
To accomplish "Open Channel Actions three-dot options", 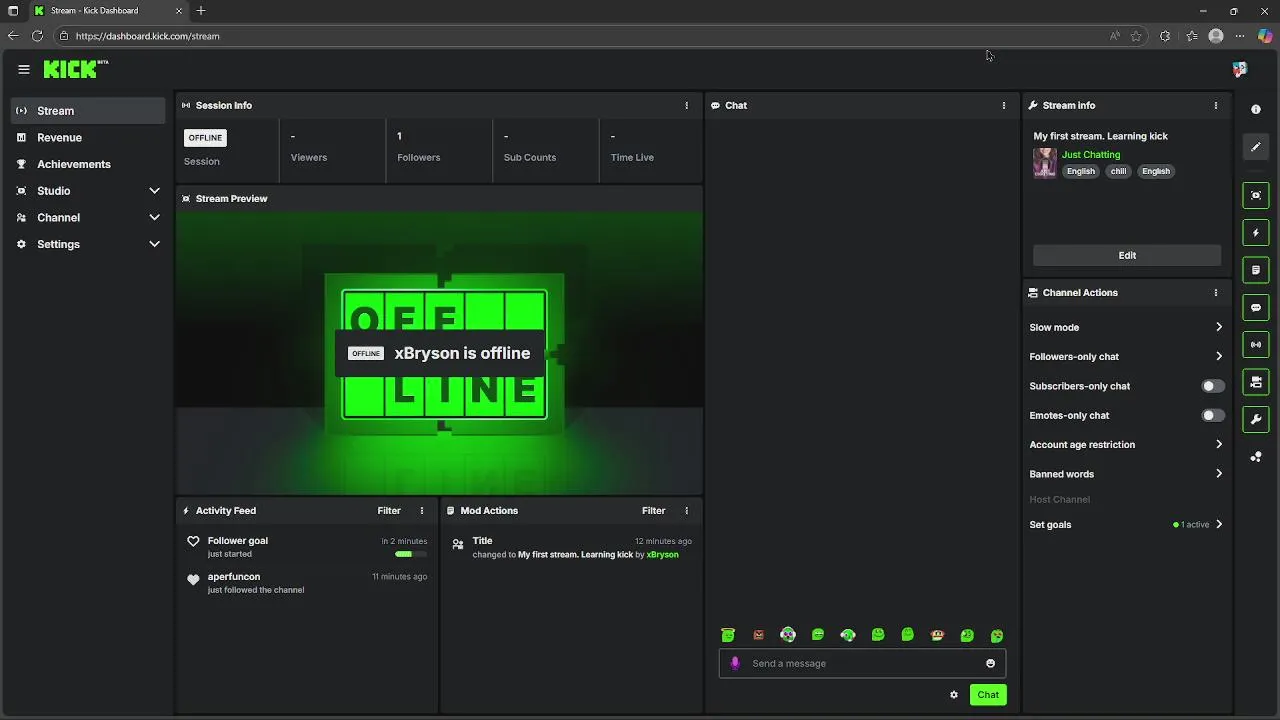I will 1216,293.
